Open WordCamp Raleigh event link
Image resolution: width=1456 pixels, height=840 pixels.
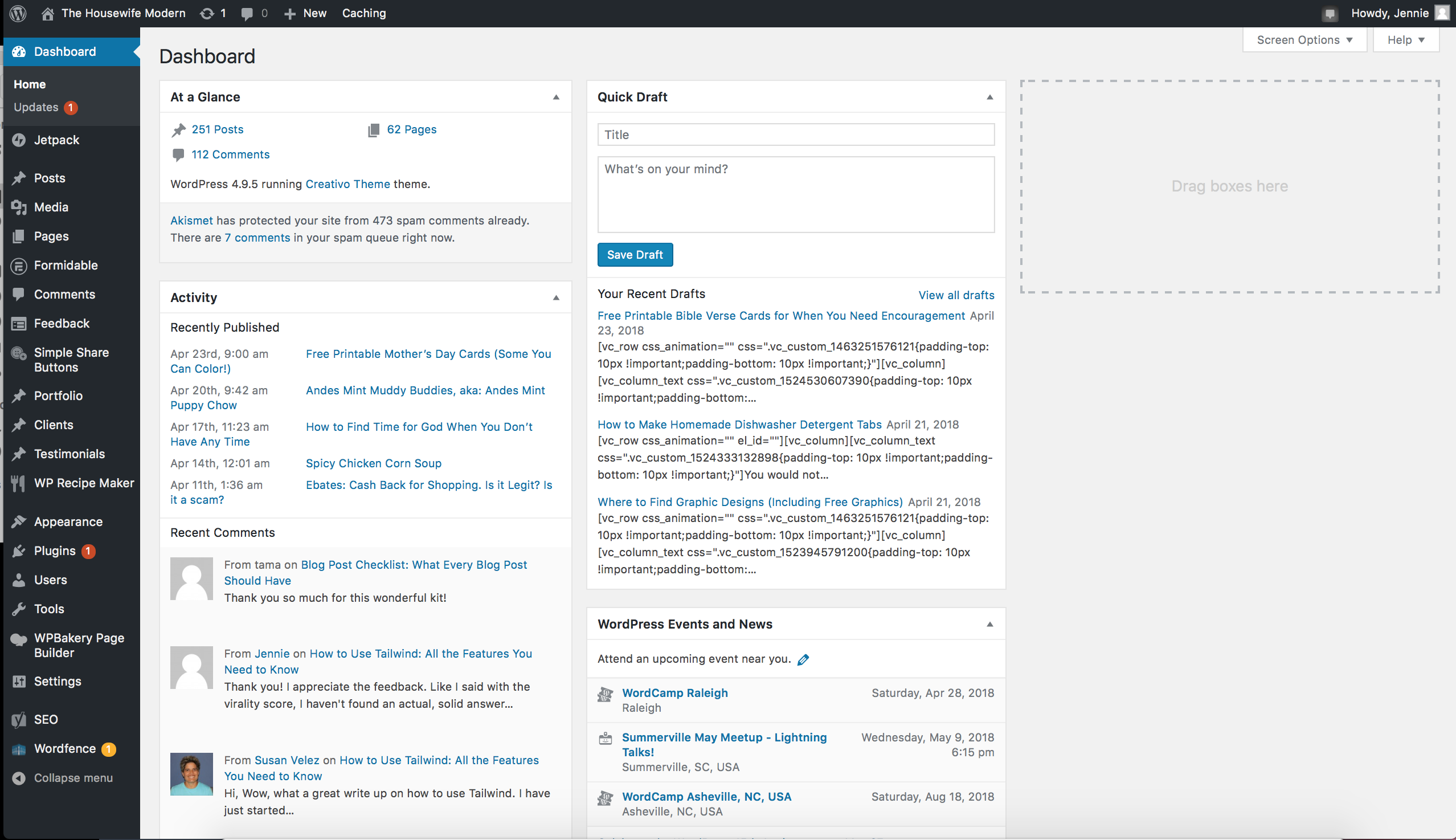click(674, 693)
